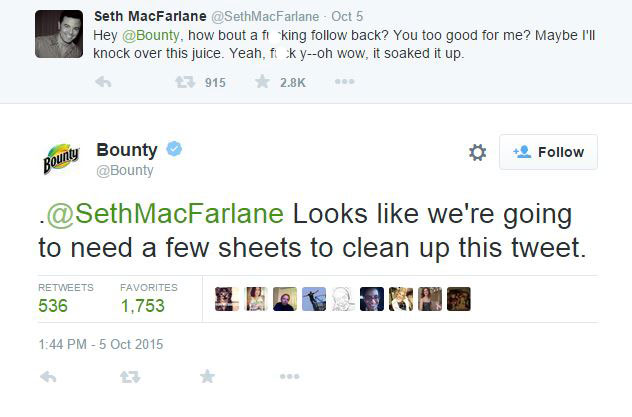Open Seth MacFarlane's profile photo
632x417 pixels.
pos(59,34)
